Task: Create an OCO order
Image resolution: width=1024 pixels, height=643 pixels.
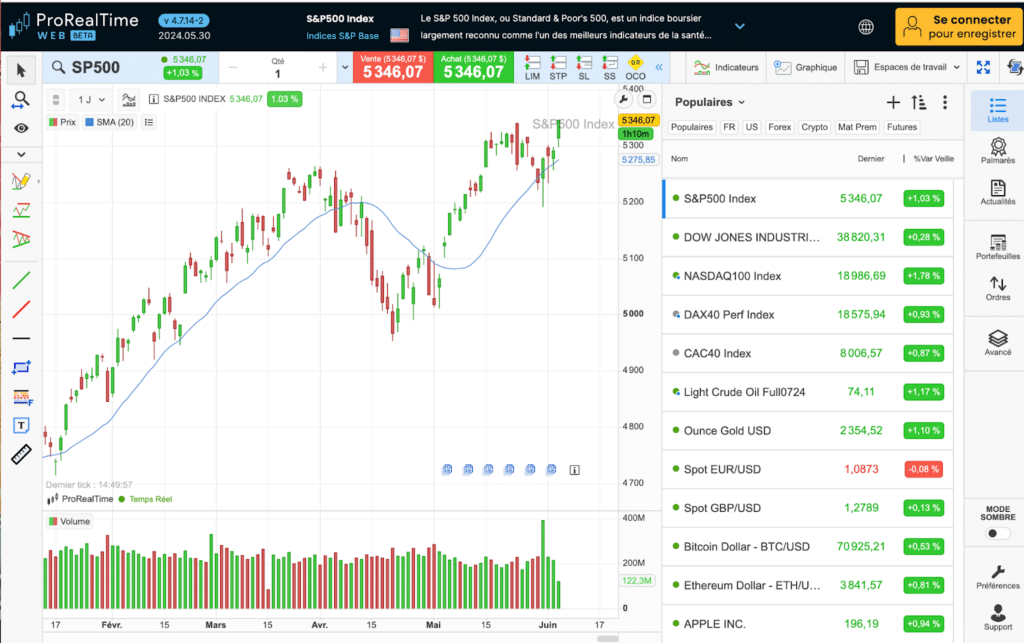Action: (x=635, y=68)
